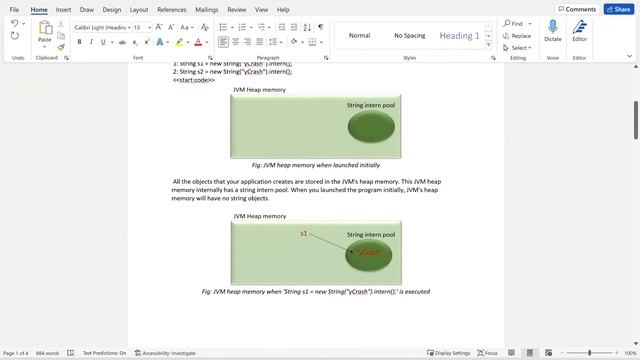Click Text Predictions: On in status bar
Screen dimensions: 640x360
(x=104, y=353)
